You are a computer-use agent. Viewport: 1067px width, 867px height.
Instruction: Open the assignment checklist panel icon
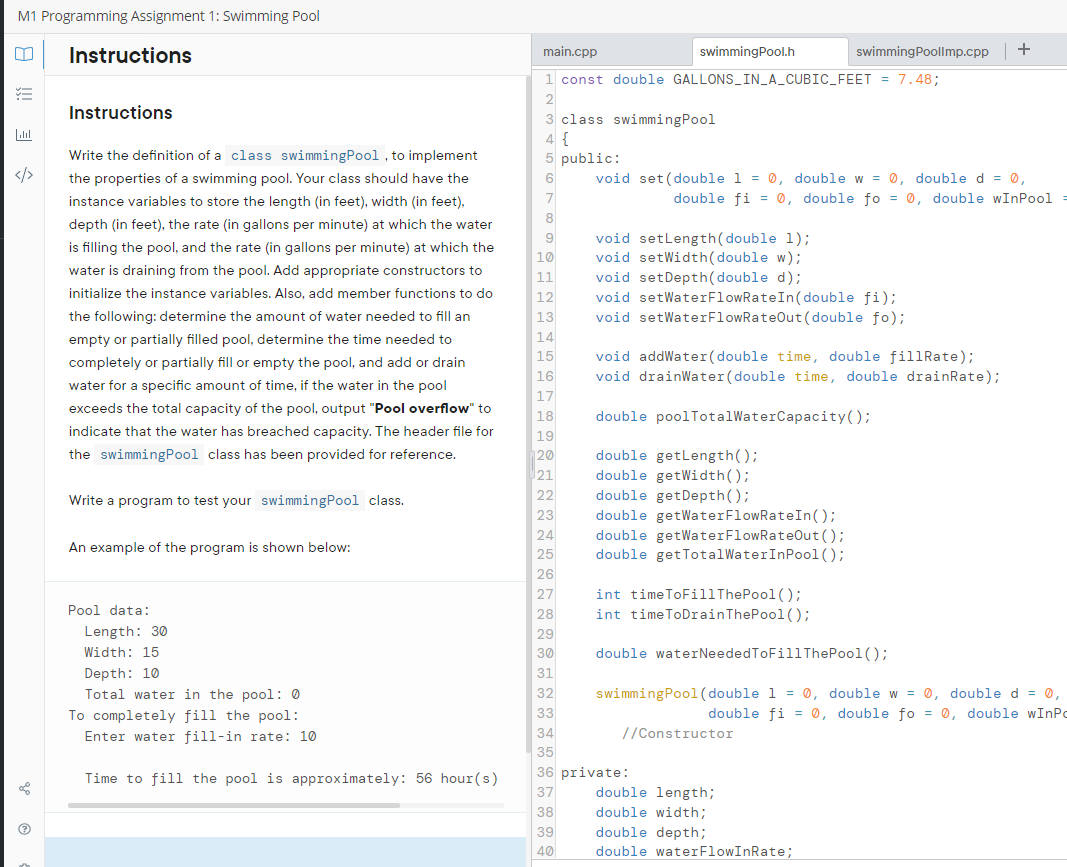(23, 94)
